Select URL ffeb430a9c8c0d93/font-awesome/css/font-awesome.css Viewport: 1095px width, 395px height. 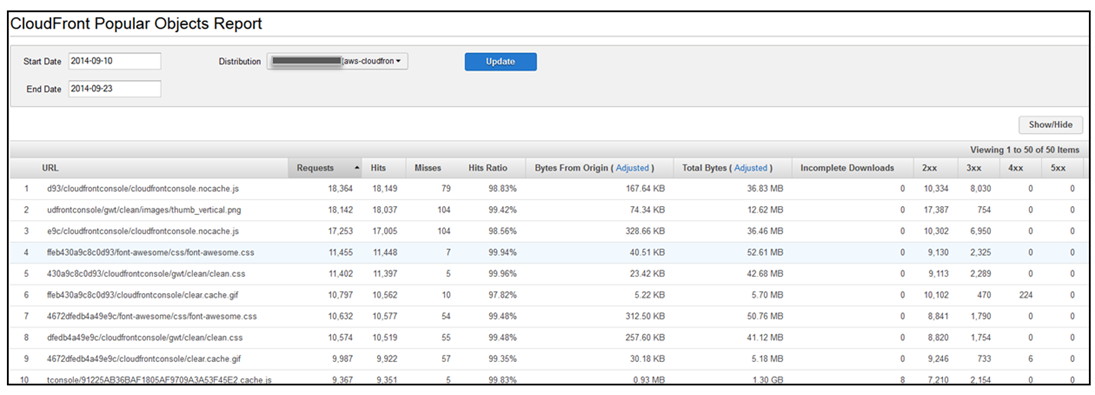click(150, 253)
